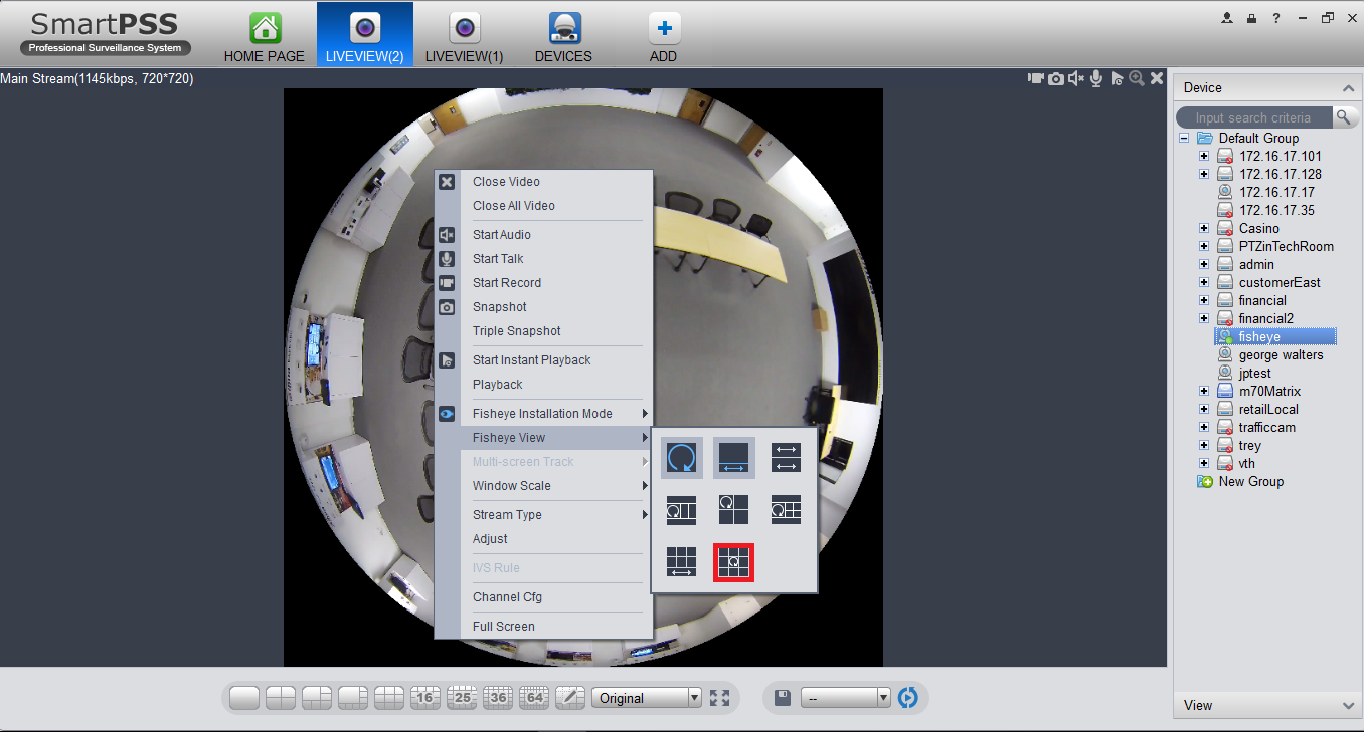Click the digital zoom magnifier icon
Screen dimensions: 1364x732
[x=1136, y=78]
